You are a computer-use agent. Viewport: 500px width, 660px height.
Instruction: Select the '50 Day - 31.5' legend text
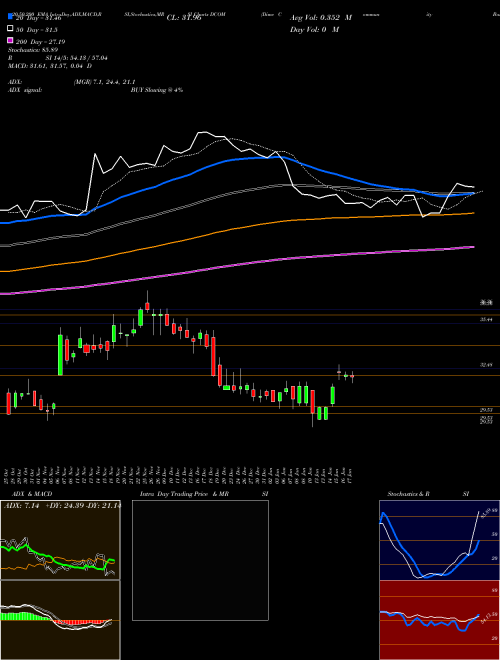pyautogui.click(x=37, y=30)
